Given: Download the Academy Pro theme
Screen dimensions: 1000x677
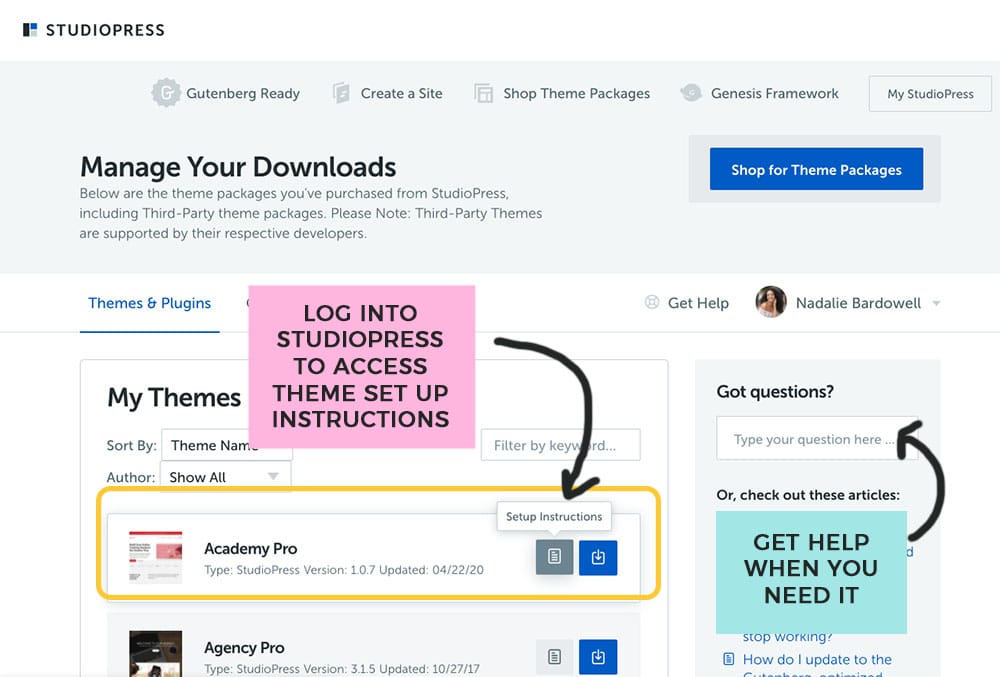Looking at the screenshot, I should (598, 557).
